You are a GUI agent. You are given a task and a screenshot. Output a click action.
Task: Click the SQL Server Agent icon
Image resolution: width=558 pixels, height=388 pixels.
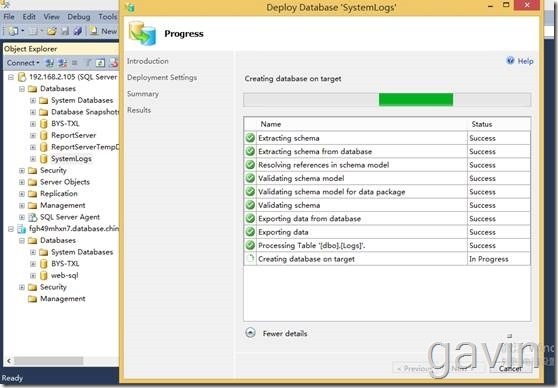click(32, 217)
